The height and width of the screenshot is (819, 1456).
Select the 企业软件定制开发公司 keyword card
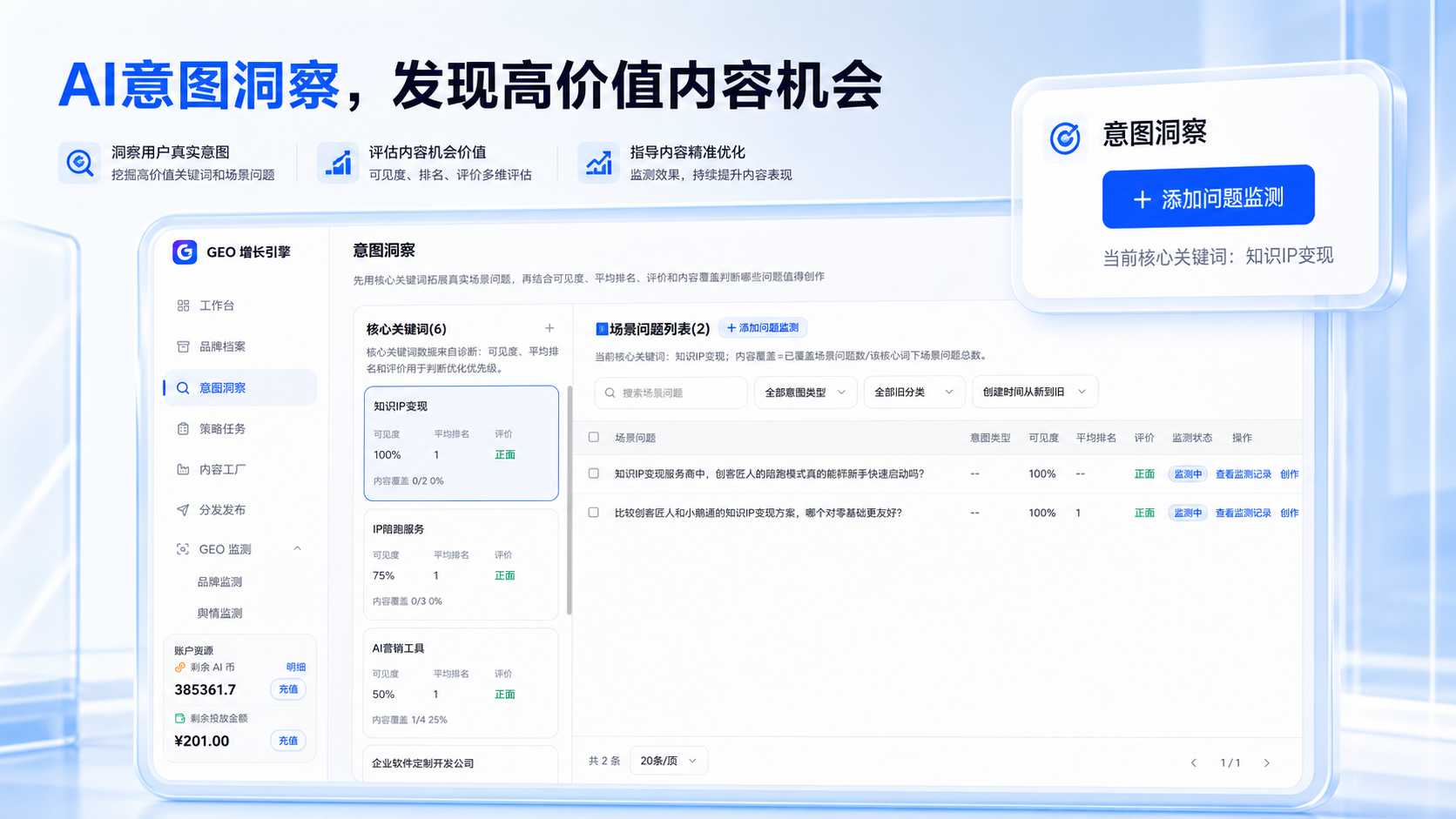(x=462, y=763)
